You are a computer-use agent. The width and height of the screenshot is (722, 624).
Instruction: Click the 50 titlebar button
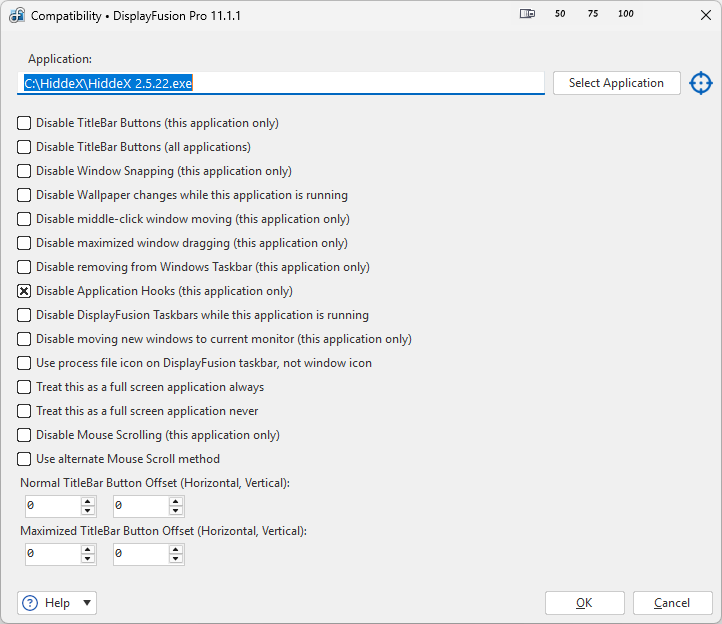pyautogui.click(x=560, y=15)
